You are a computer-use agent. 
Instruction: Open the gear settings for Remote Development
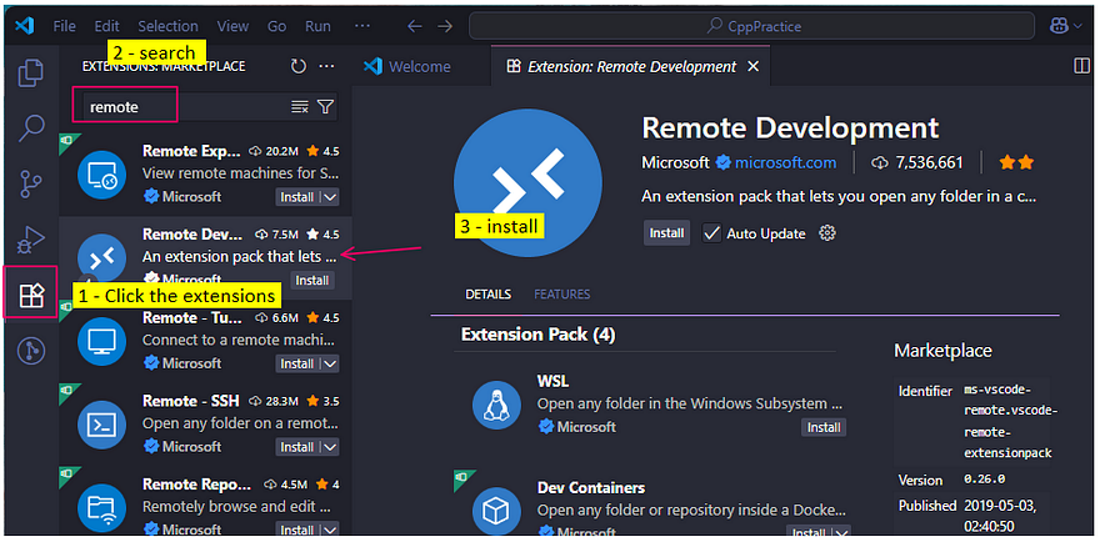pyautogui.click(x=828, y=234)
